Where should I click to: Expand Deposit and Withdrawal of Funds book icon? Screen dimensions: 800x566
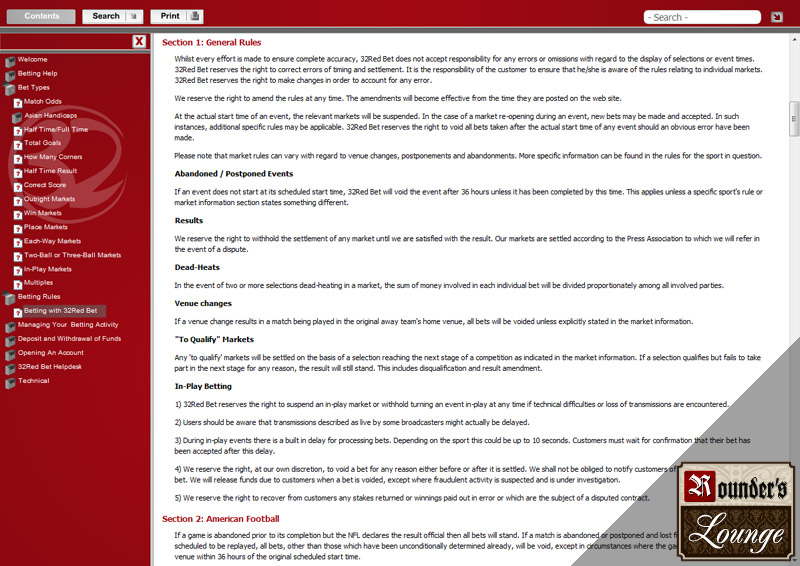10,341
